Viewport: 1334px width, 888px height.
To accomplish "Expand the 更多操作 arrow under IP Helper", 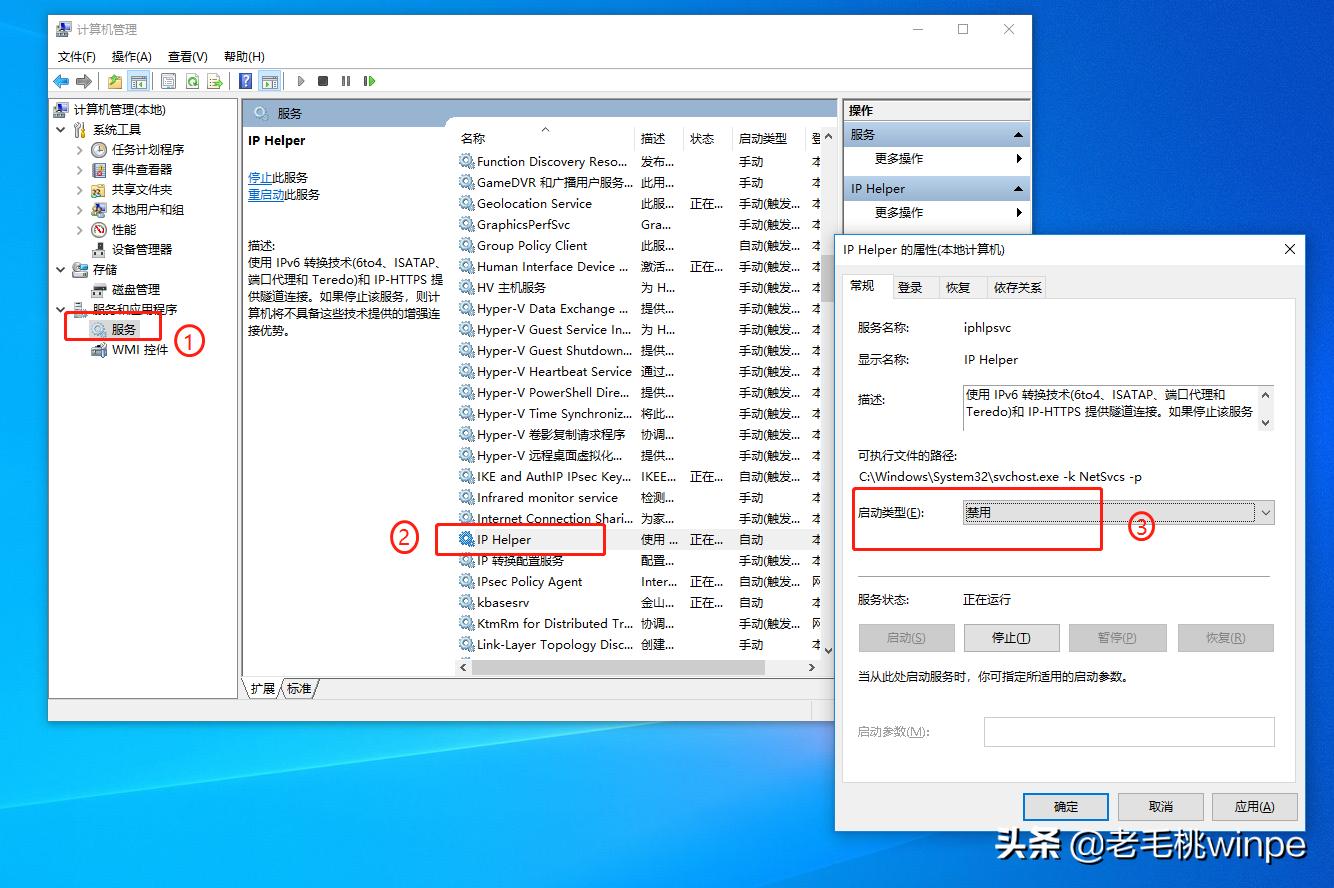I will (1019, 212).
